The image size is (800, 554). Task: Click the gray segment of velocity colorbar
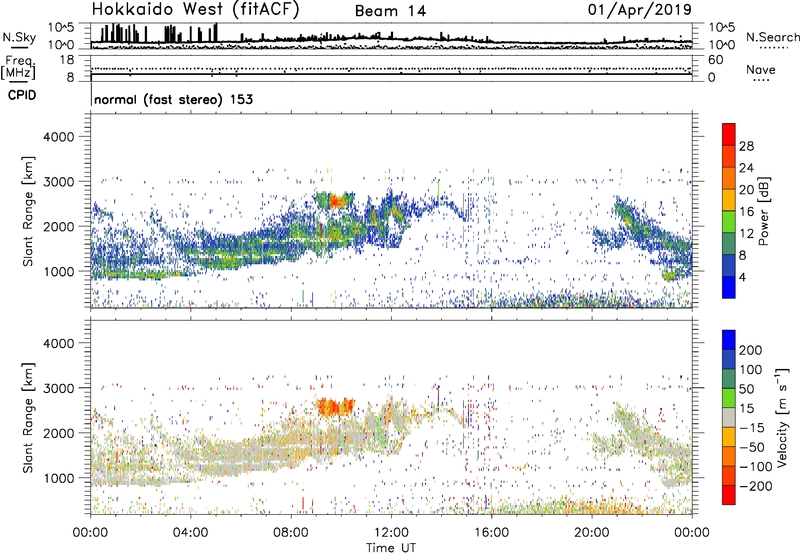coord(729,418)
